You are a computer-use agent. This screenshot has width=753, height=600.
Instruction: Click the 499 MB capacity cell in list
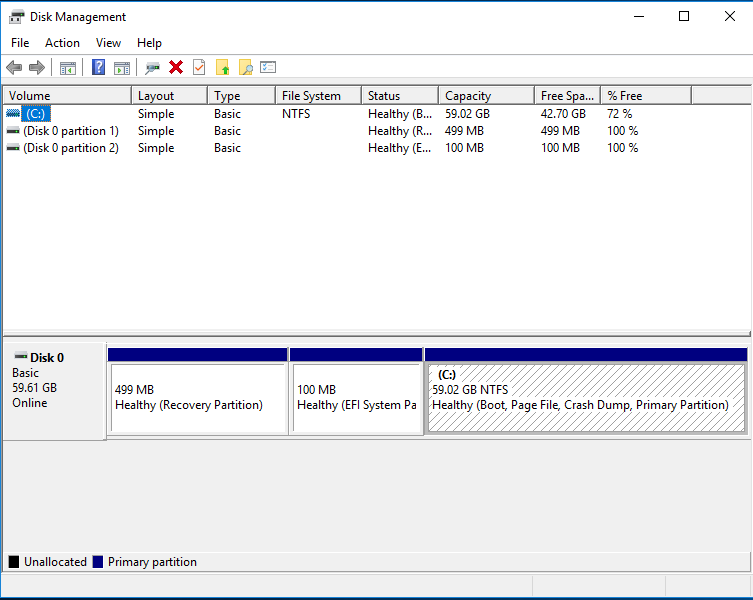(464, 131)
